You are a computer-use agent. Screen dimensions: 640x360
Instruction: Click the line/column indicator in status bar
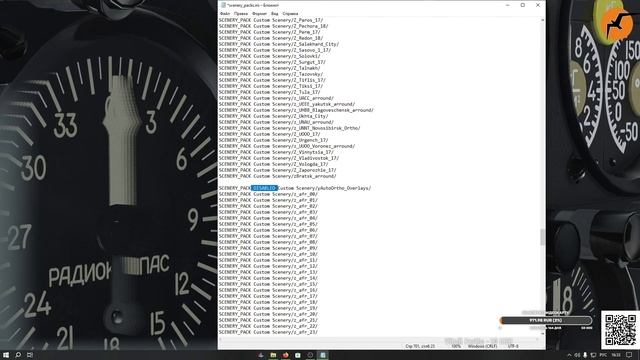tap(420, 346)
